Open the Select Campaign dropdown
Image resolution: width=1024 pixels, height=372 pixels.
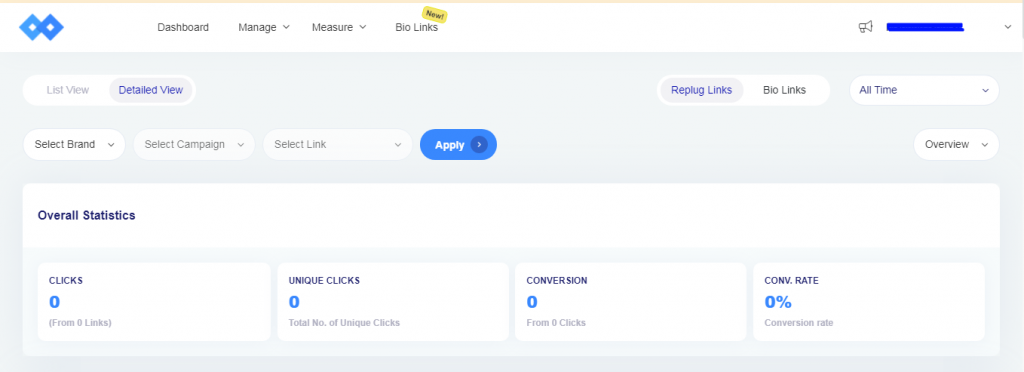click(194, 144)
